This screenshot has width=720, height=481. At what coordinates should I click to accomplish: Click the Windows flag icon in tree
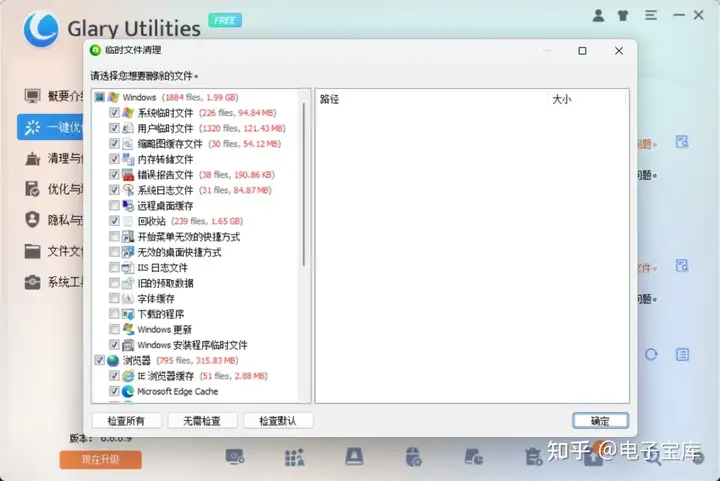tap(113, 97)
